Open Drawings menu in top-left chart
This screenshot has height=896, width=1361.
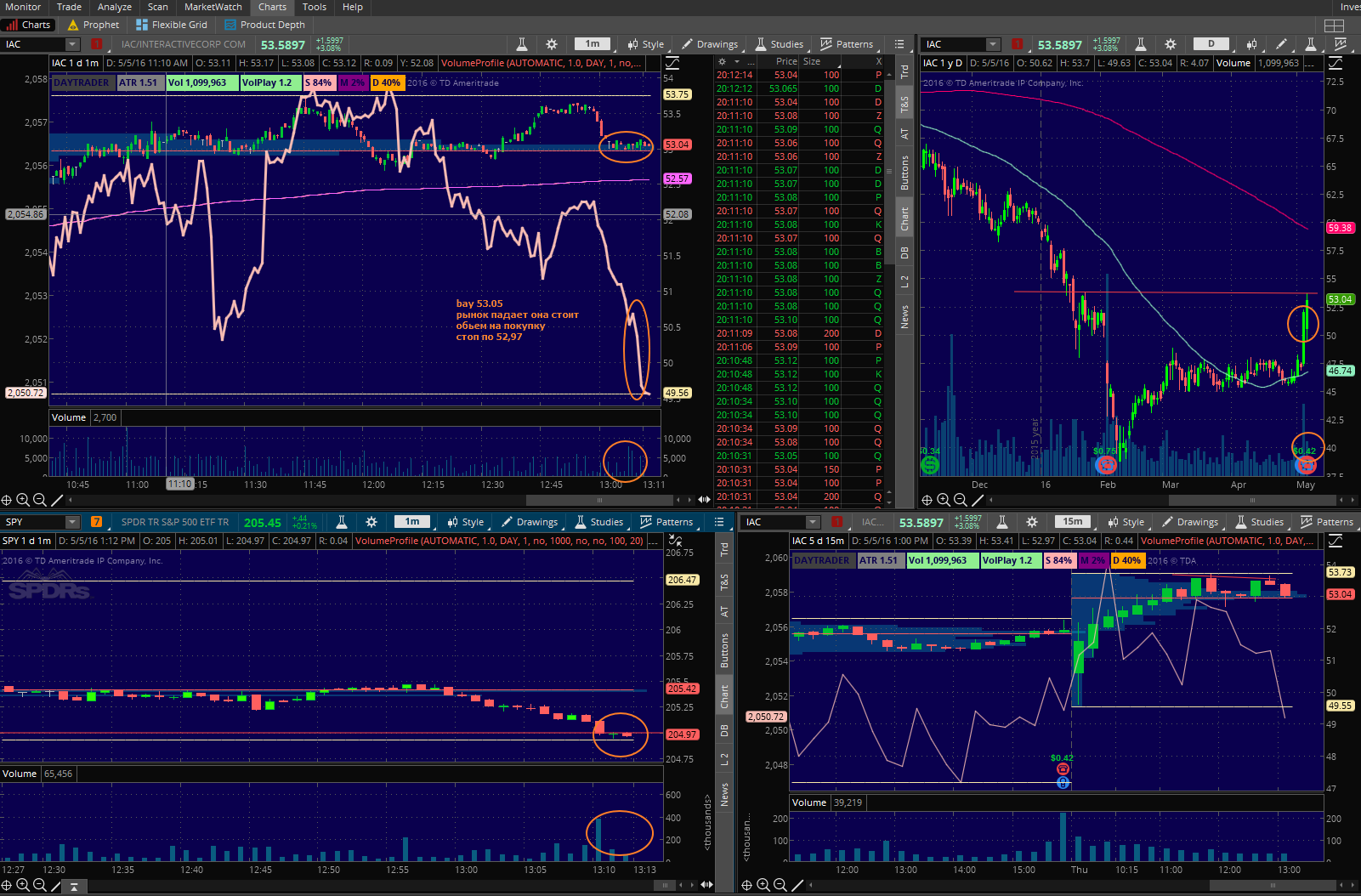pos(710,44)
